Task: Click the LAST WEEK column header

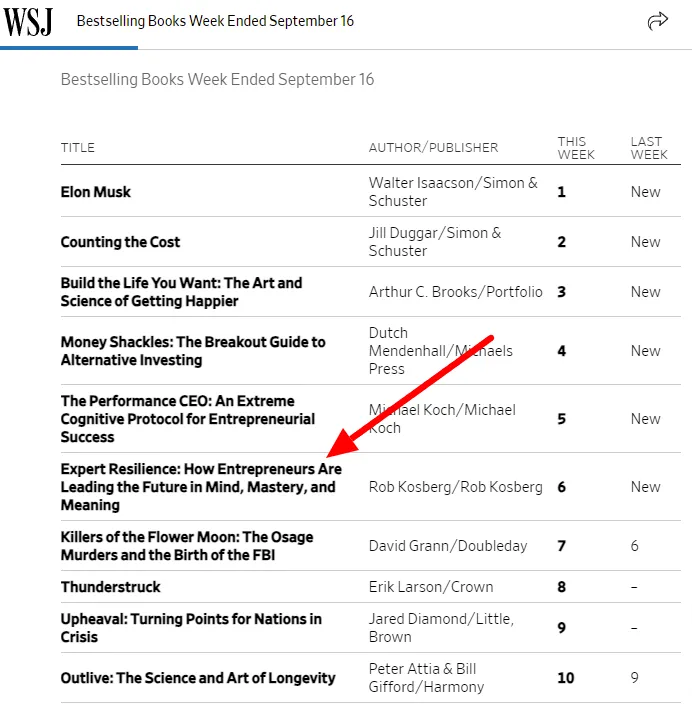Action: [649, 148]
